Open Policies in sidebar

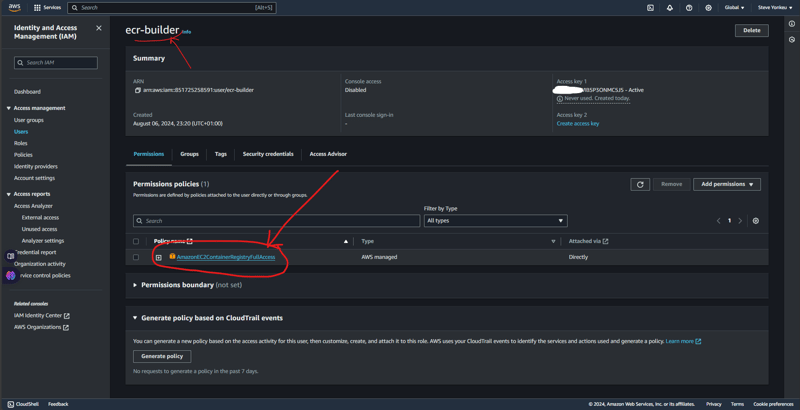click(x=23, y=155)
